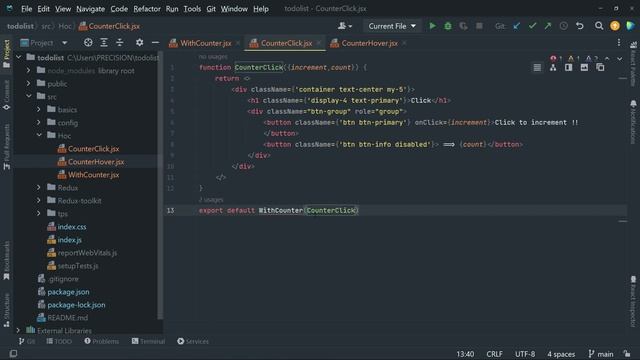Show Git history clock icon

pyautogui.click(x=564, y=26)
